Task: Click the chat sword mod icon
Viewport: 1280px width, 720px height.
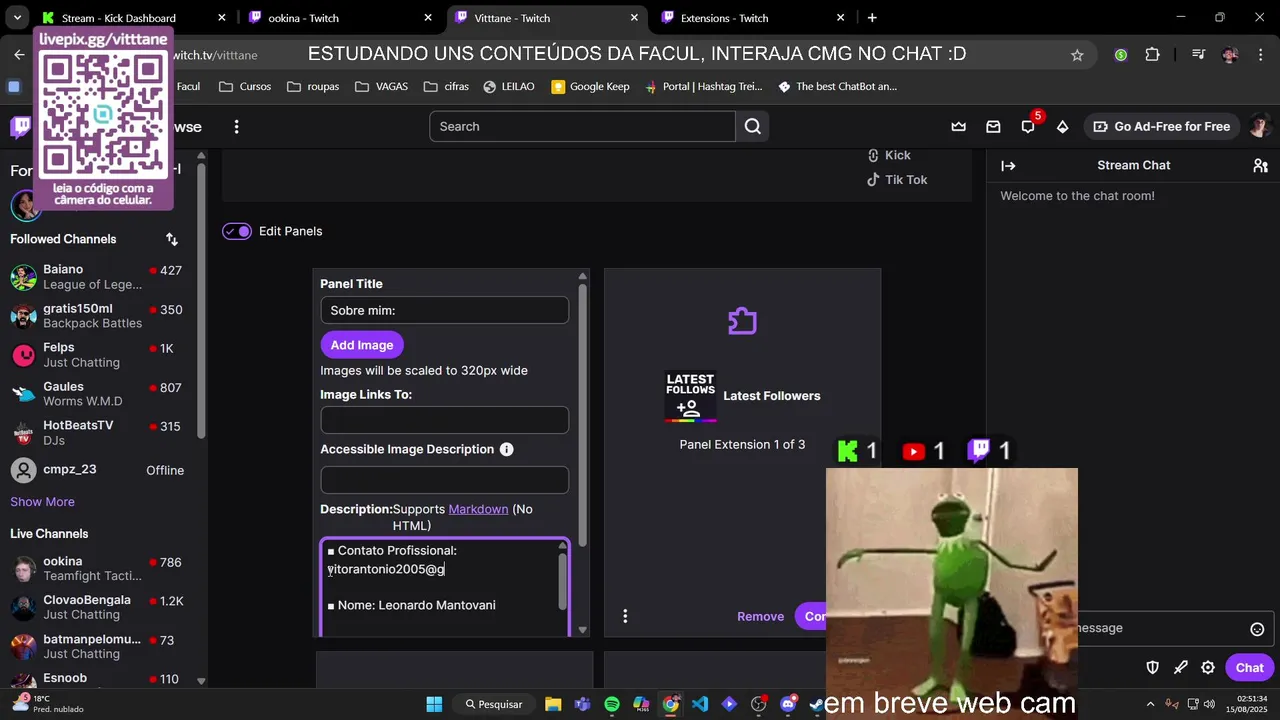Action: point(1180,668)
